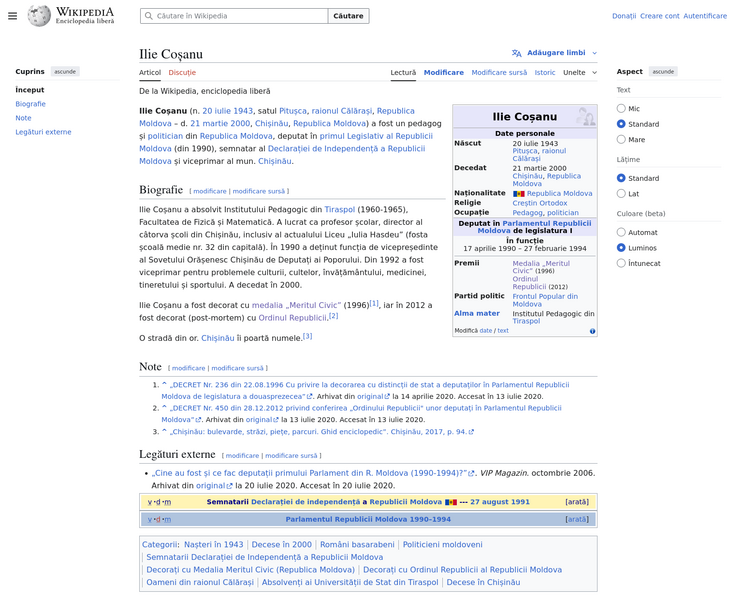Click the search magnifier icon
Screen dimensions: 744x600
[x=149, y=16]
